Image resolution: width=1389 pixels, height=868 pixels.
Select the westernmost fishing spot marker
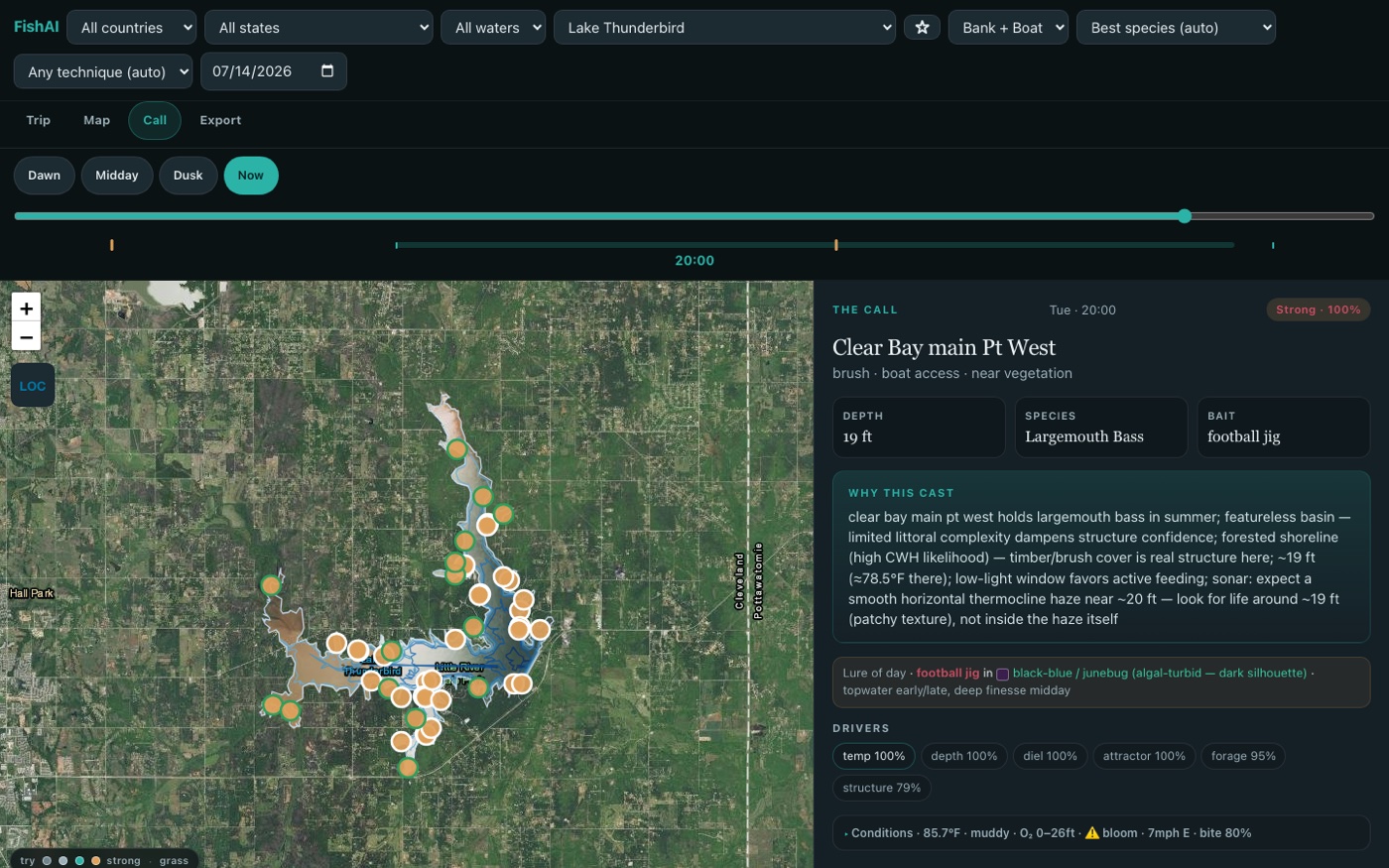click(271, 585)
